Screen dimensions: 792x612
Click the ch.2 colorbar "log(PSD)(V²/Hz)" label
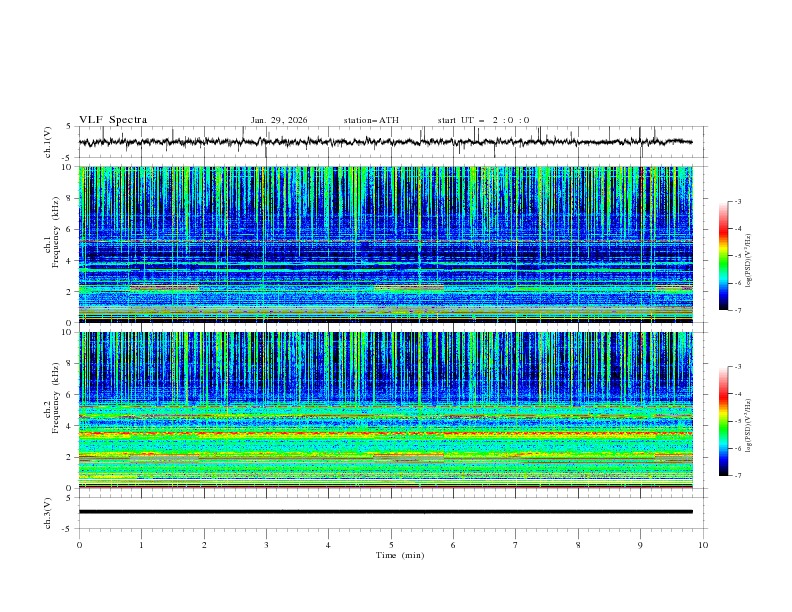click(x=749, y=426)
